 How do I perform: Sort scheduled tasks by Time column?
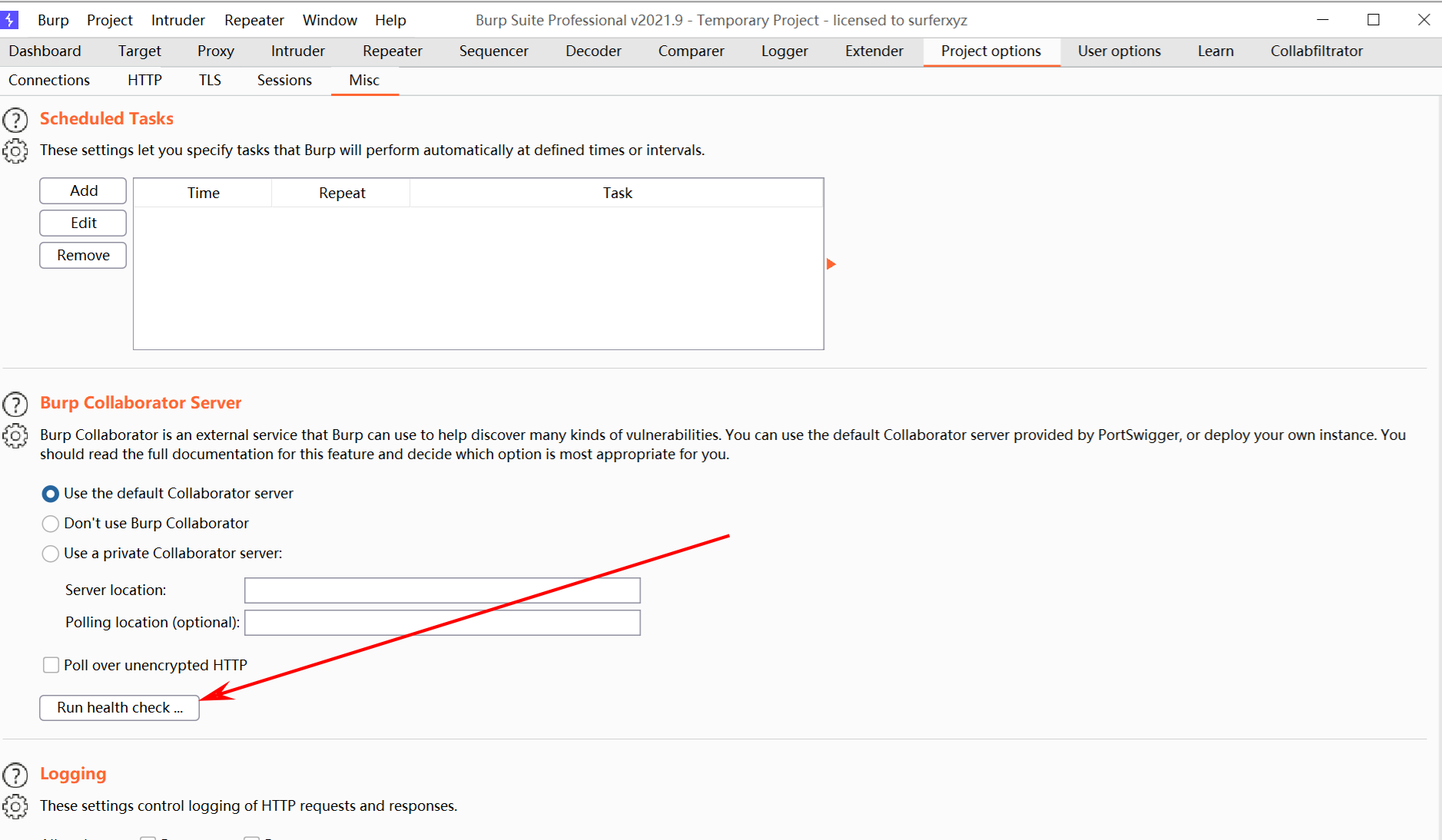(203, 193)
